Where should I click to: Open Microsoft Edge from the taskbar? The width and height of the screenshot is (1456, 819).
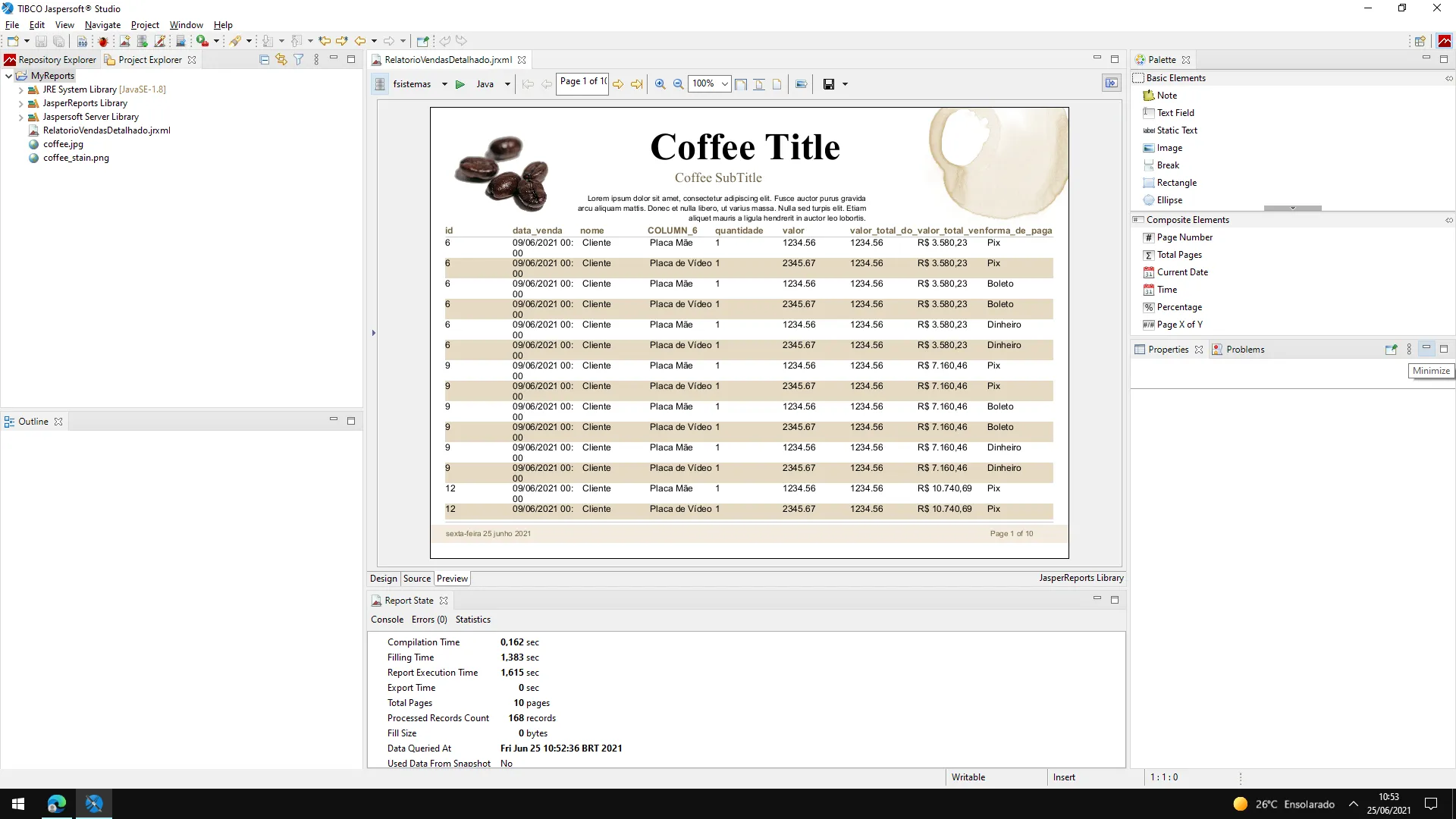tap(57, 804)
